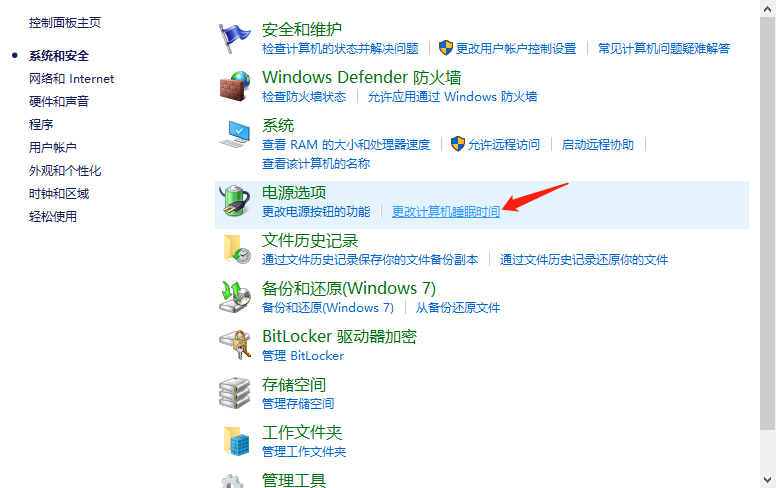Image resolution: width=776 pixels, height=488 pixels.
Task: Select 网络和 Internet in the sidebar
Action: tap(71, 79)
